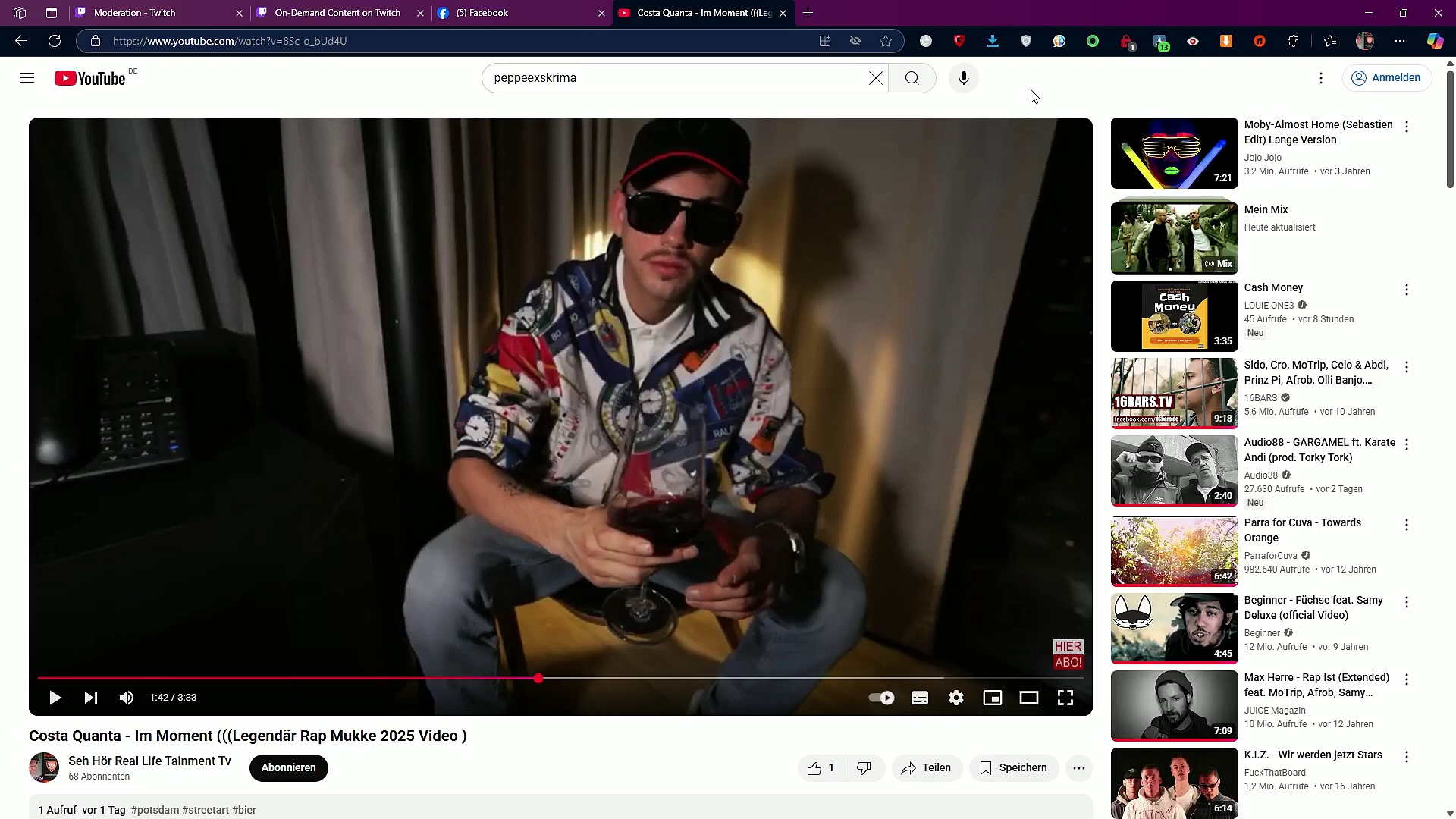The image size is (1456, 819).
Task: Click the Teilen share button
Action: click(927, 768)
